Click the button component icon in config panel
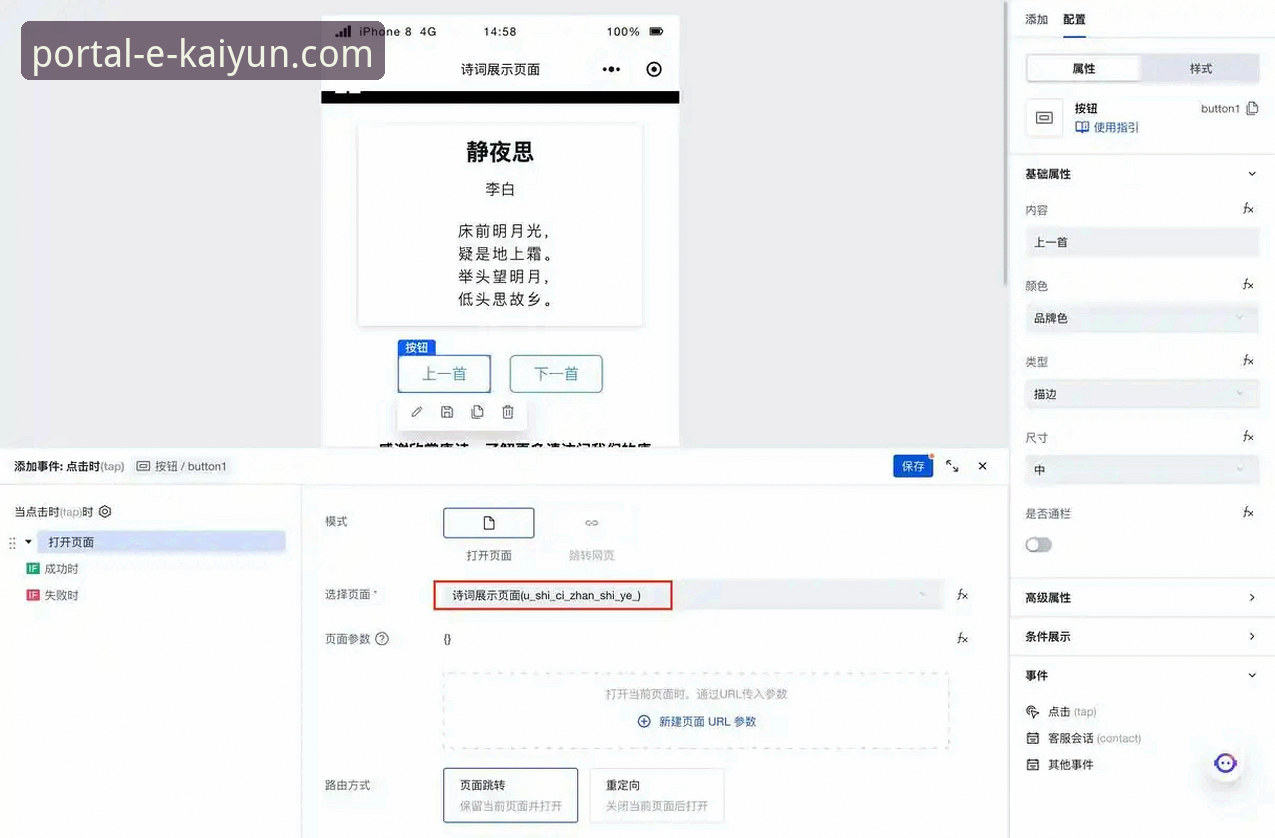The image size is (1275, 838). [1044, 118]
